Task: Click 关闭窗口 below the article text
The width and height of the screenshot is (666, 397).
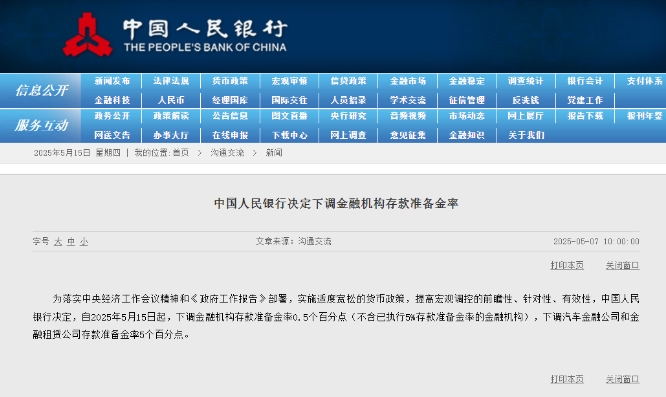Action: pyautogui.click(x=622, y=379)
